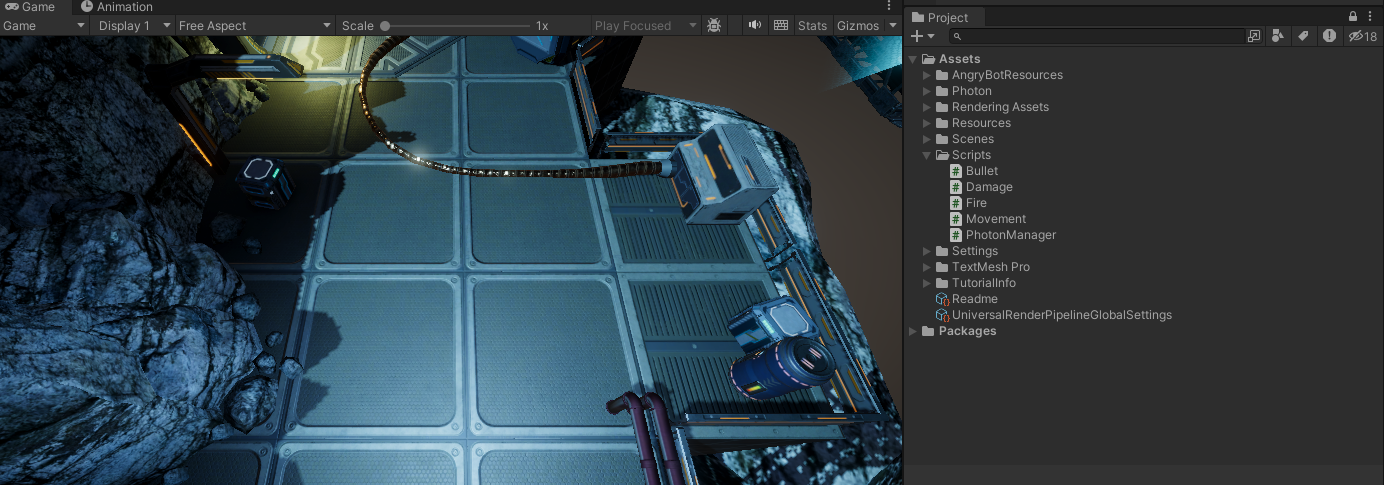Select the Settings folder
Screen dimensions: 1384x485
coord(967,251)
